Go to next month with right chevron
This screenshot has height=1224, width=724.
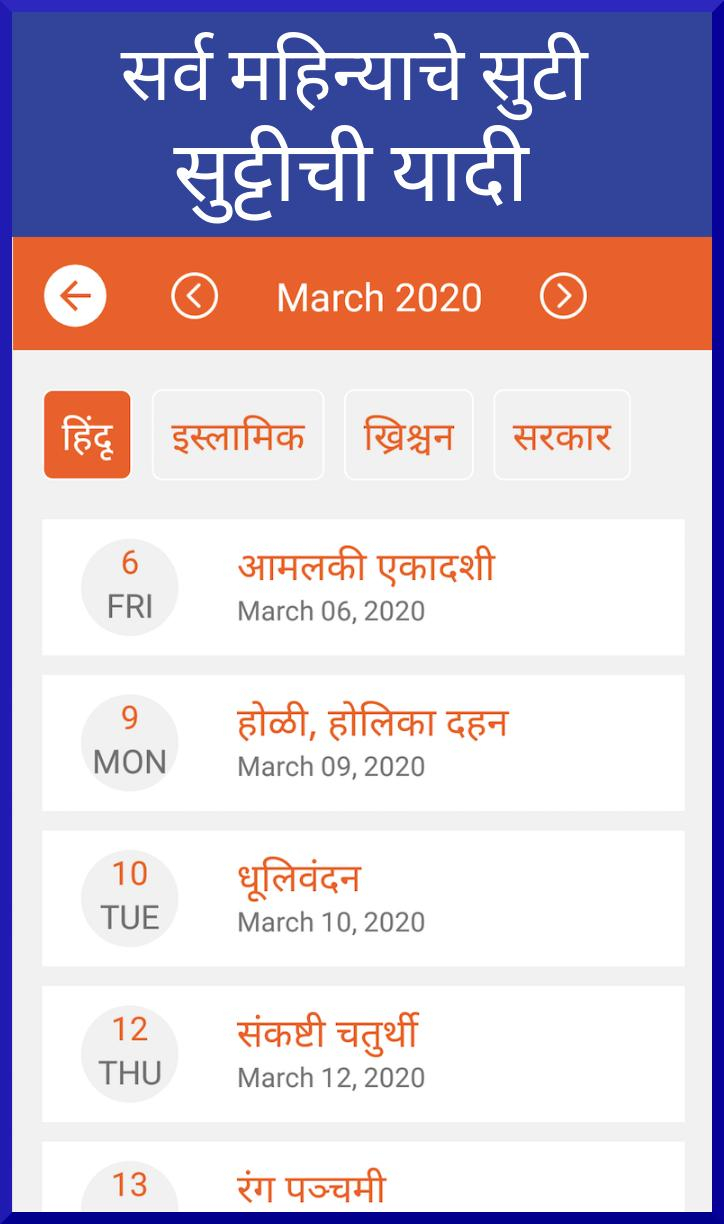(563, 296)
